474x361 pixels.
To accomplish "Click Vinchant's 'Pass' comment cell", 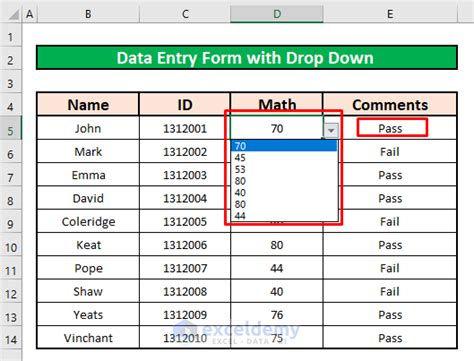I will coord(390,338).
